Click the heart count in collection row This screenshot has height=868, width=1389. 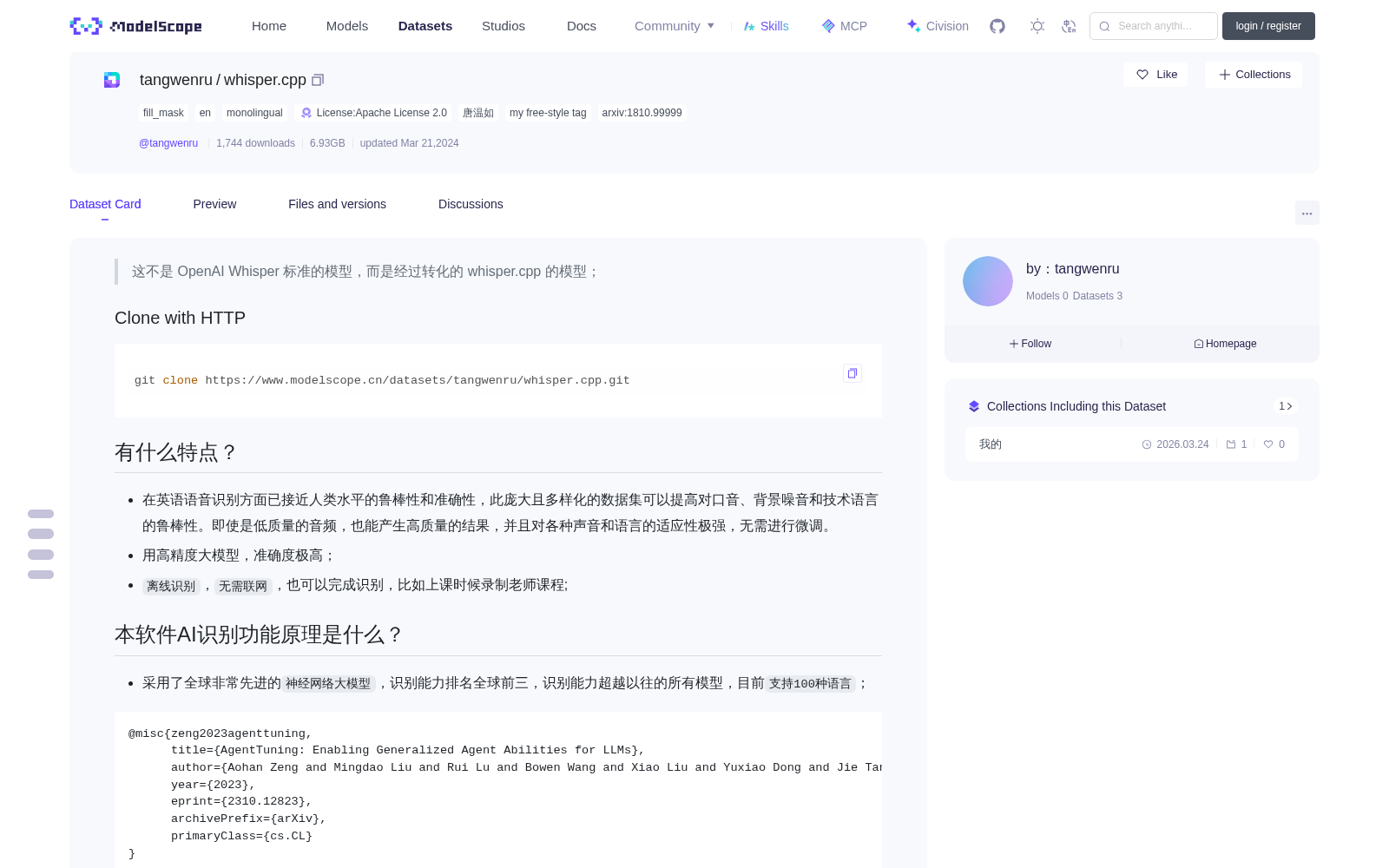click(x=1274, y=444)
